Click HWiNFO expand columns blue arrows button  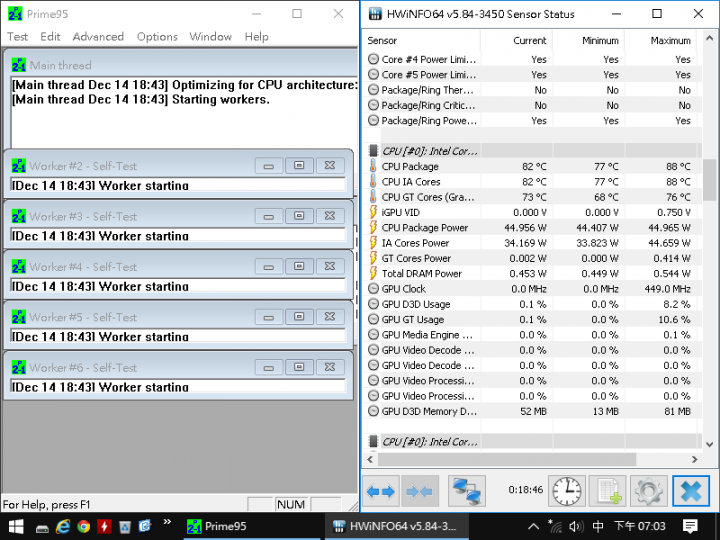pyautogui.click(x=381, y=491)
